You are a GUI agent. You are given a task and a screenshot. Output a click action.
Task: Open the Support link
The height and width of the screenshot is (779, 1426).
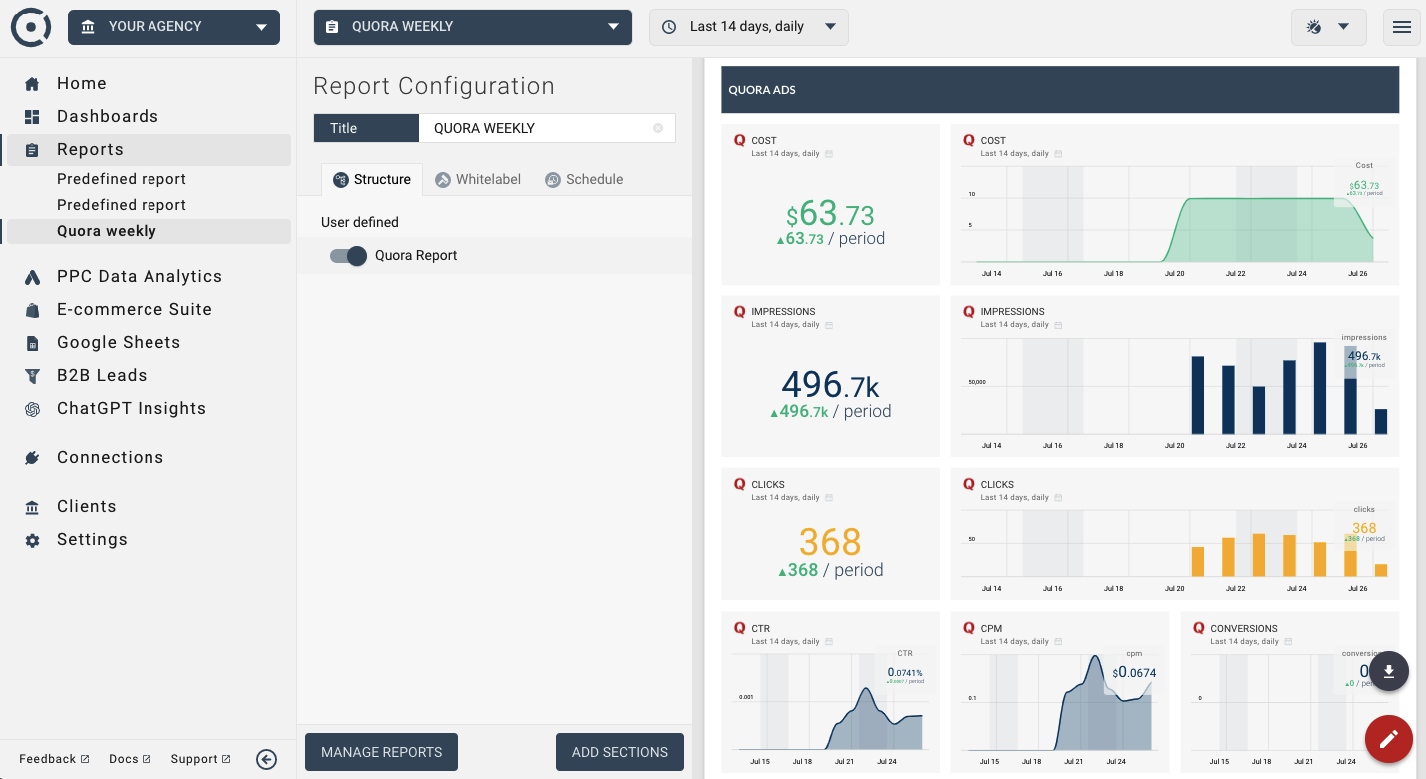(x=200, y=759)
